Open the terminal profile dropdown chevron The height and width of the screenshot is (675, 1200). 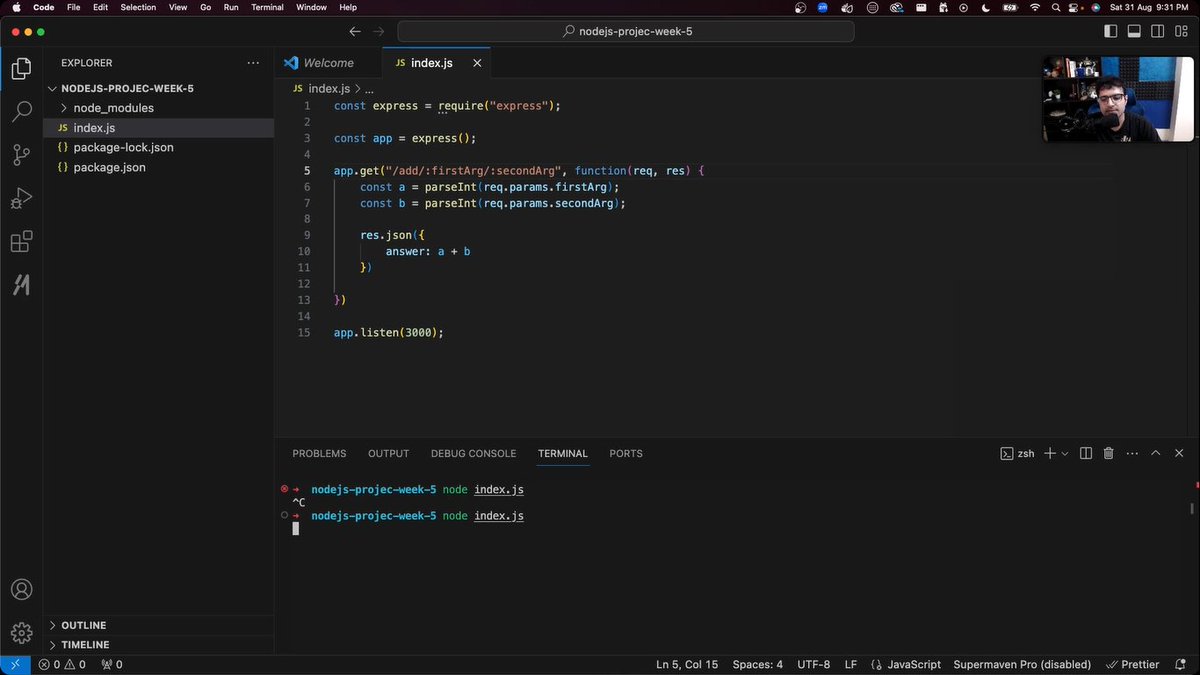coord(1064,453)
